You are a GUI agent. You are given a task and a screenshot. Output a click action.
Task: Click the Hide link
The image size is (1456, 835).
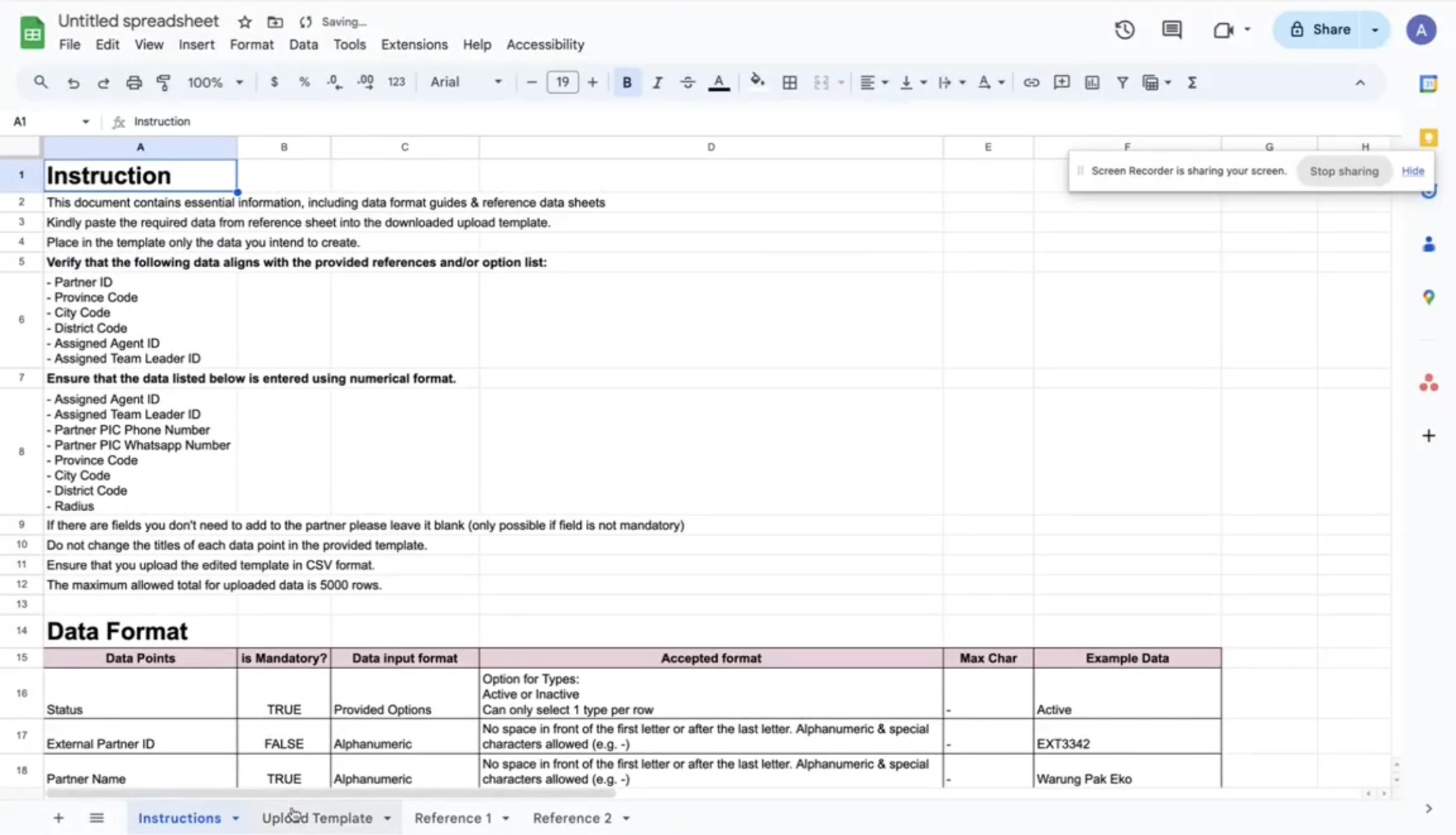[x=1412, y=171]
